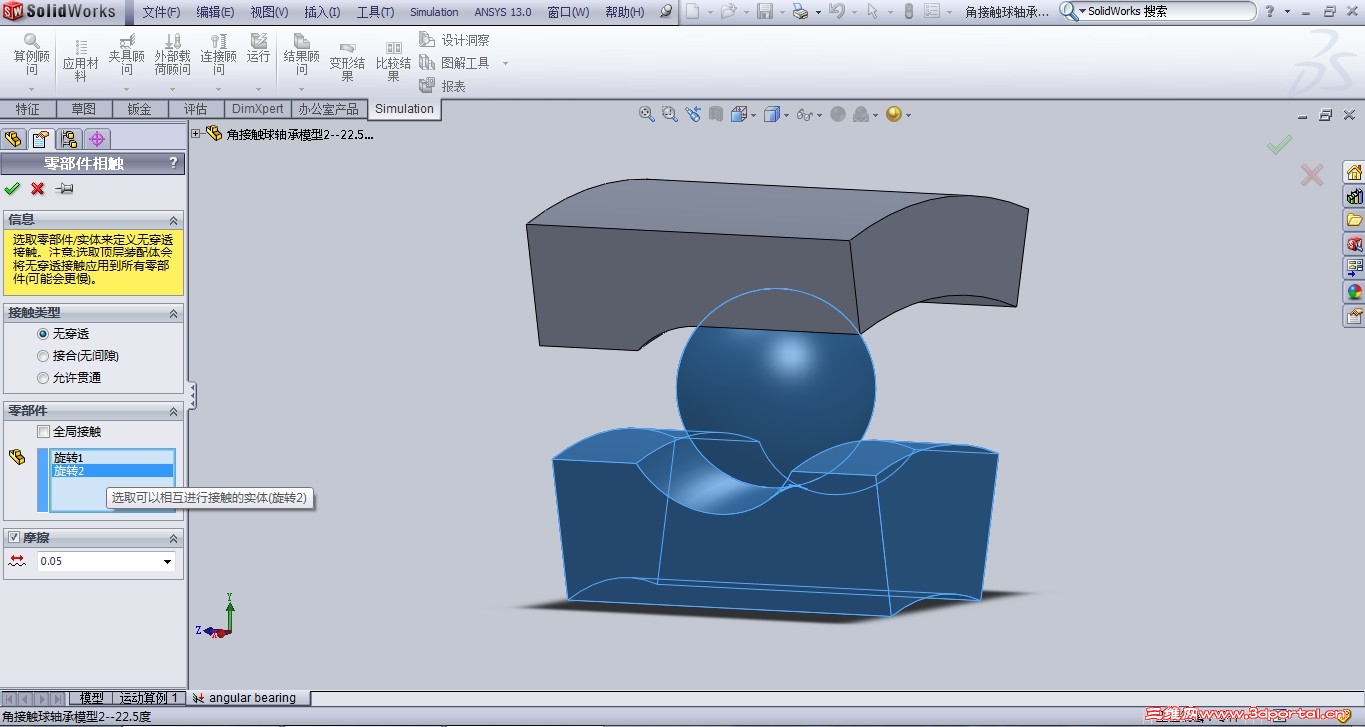
Task: Click the Zoom to Fit icon
Action: tap(647, 114)
